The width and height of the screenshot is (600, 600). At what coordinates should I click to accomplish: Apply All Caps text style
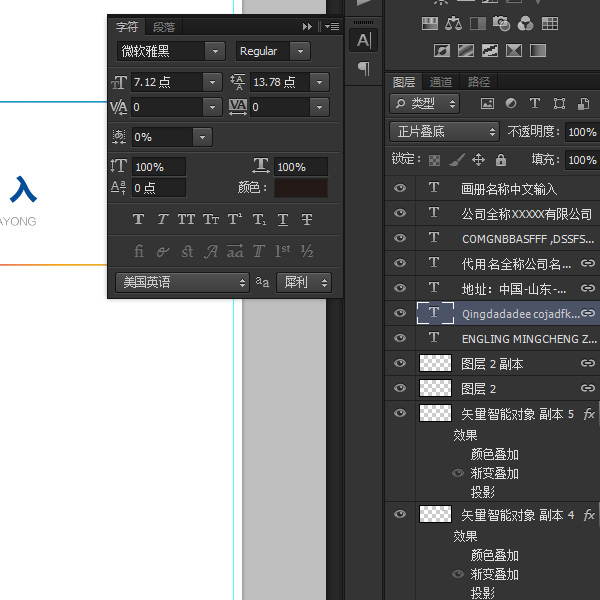(186, 219)
